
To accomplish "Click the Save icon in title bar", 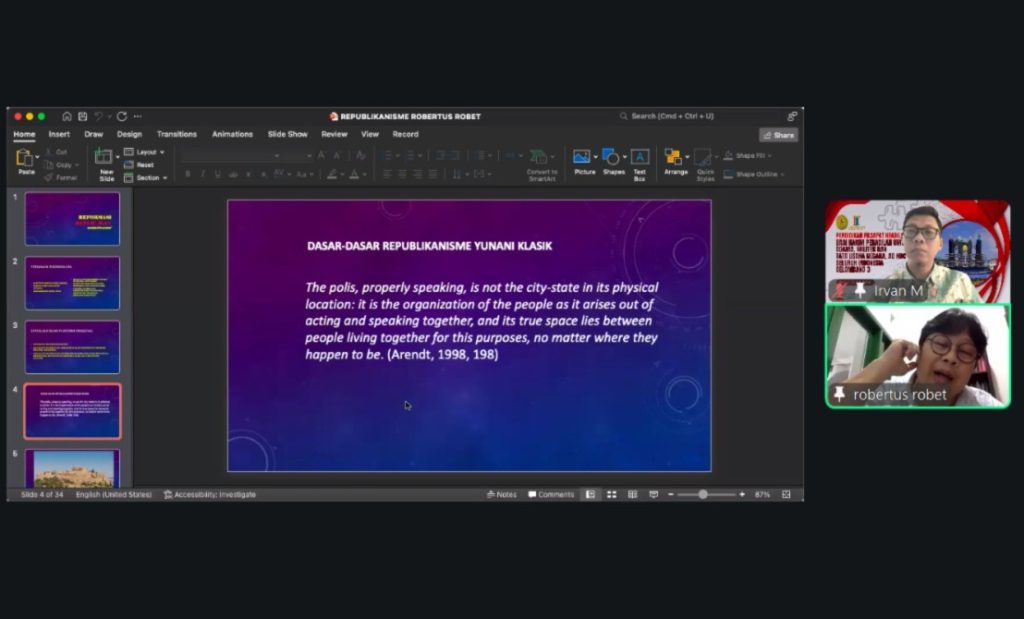I will click(82, 116).
